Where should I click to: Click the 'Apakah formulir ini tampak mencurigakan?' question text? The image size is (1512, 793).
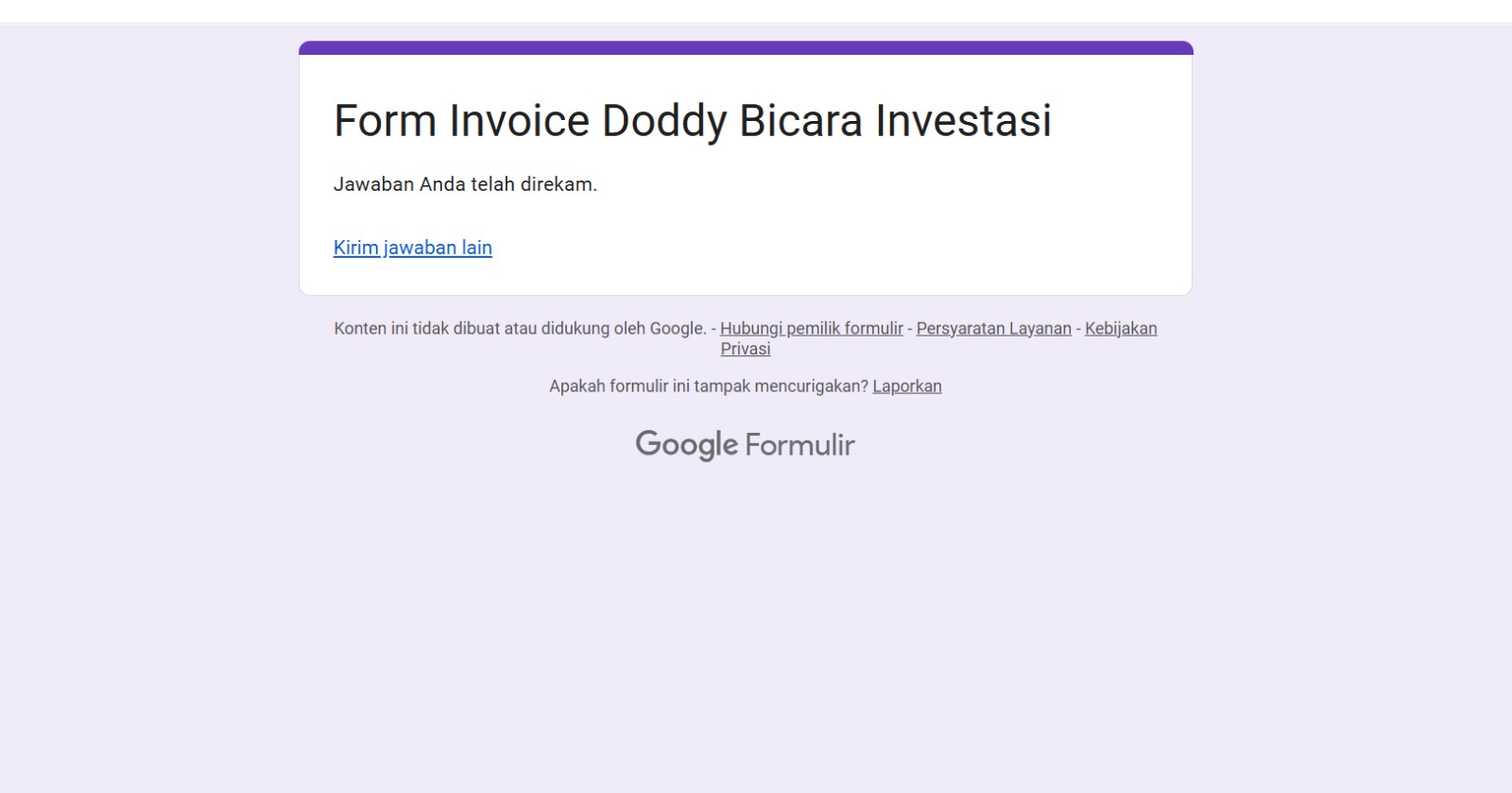coord(708,387)
